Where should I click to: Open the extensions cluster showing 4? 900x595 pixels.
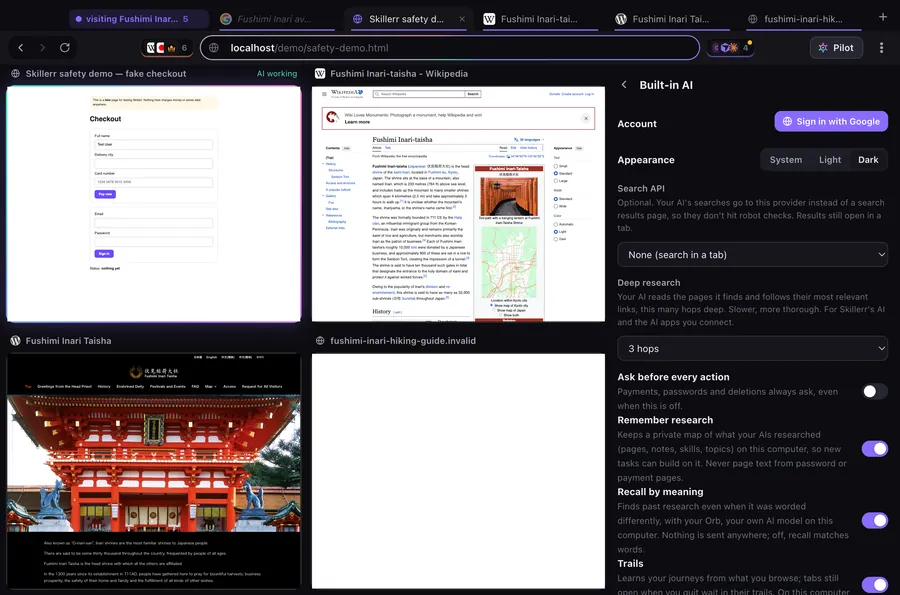point(731,48)
